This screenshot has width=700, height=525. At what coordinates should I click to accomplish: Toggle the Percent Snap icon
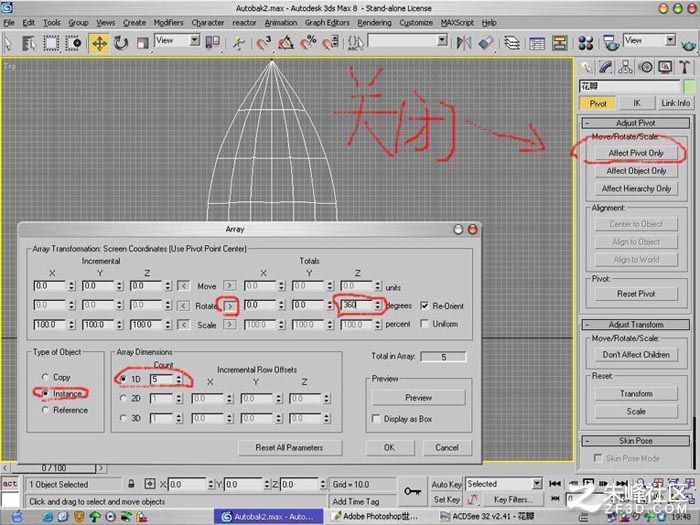(x=308, y=43)
